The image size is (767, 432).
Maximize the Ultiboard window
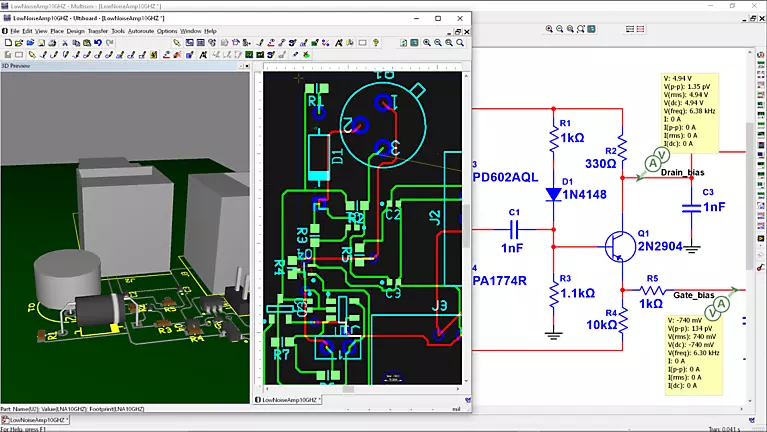(x=437, y=18)
